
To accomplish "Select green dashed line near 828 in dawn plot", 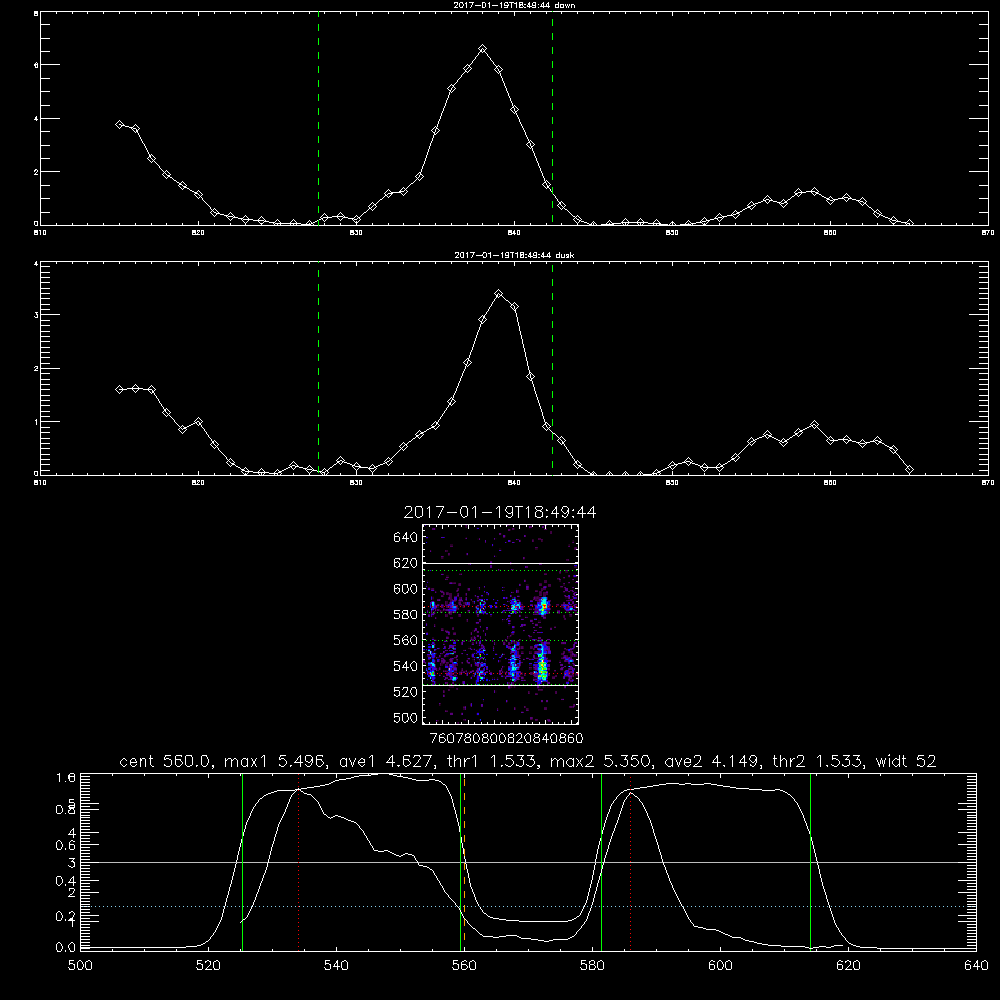I will click(318, 121).
